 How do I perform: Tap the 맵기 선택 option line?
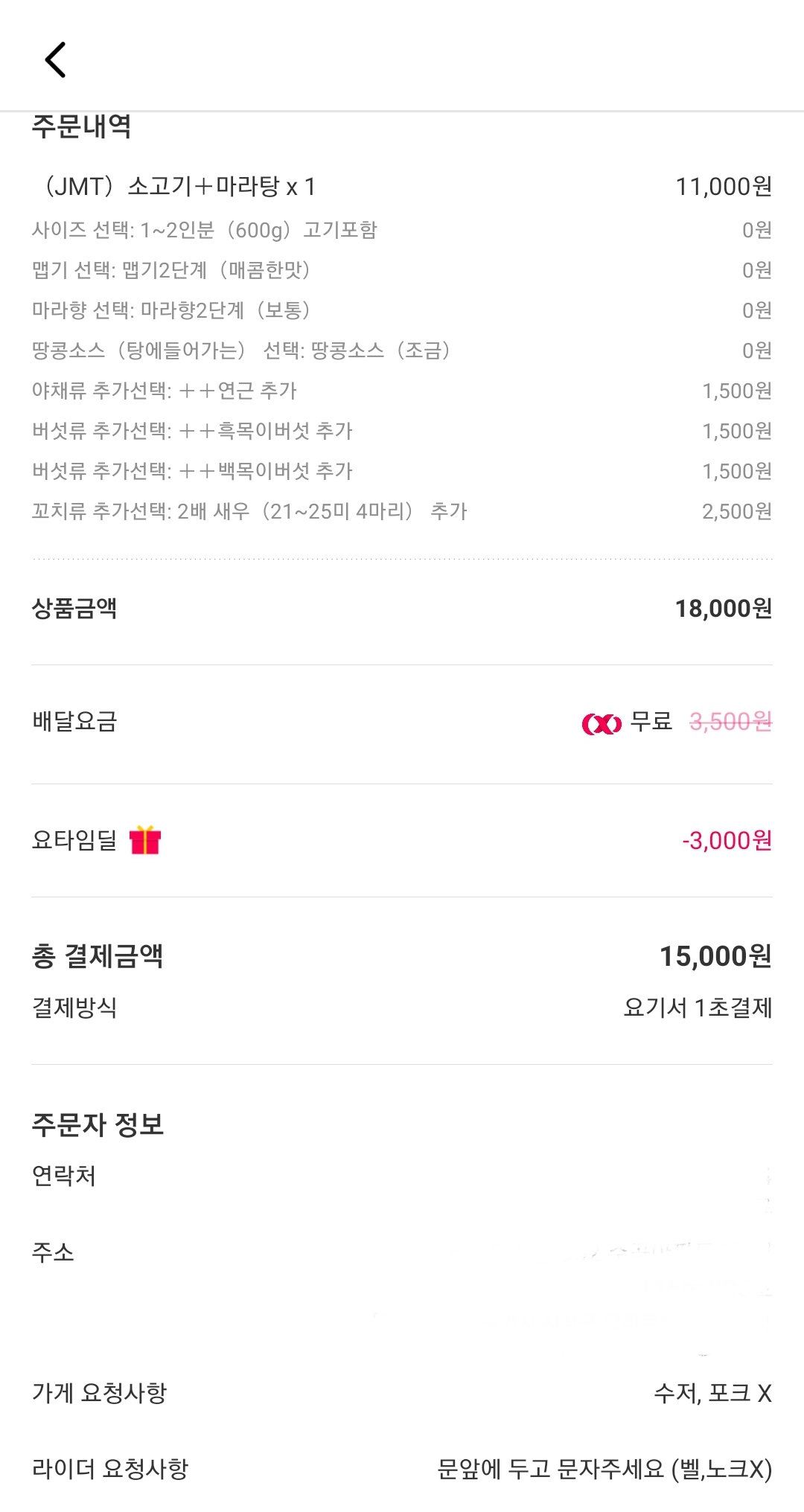click(171, 270)
